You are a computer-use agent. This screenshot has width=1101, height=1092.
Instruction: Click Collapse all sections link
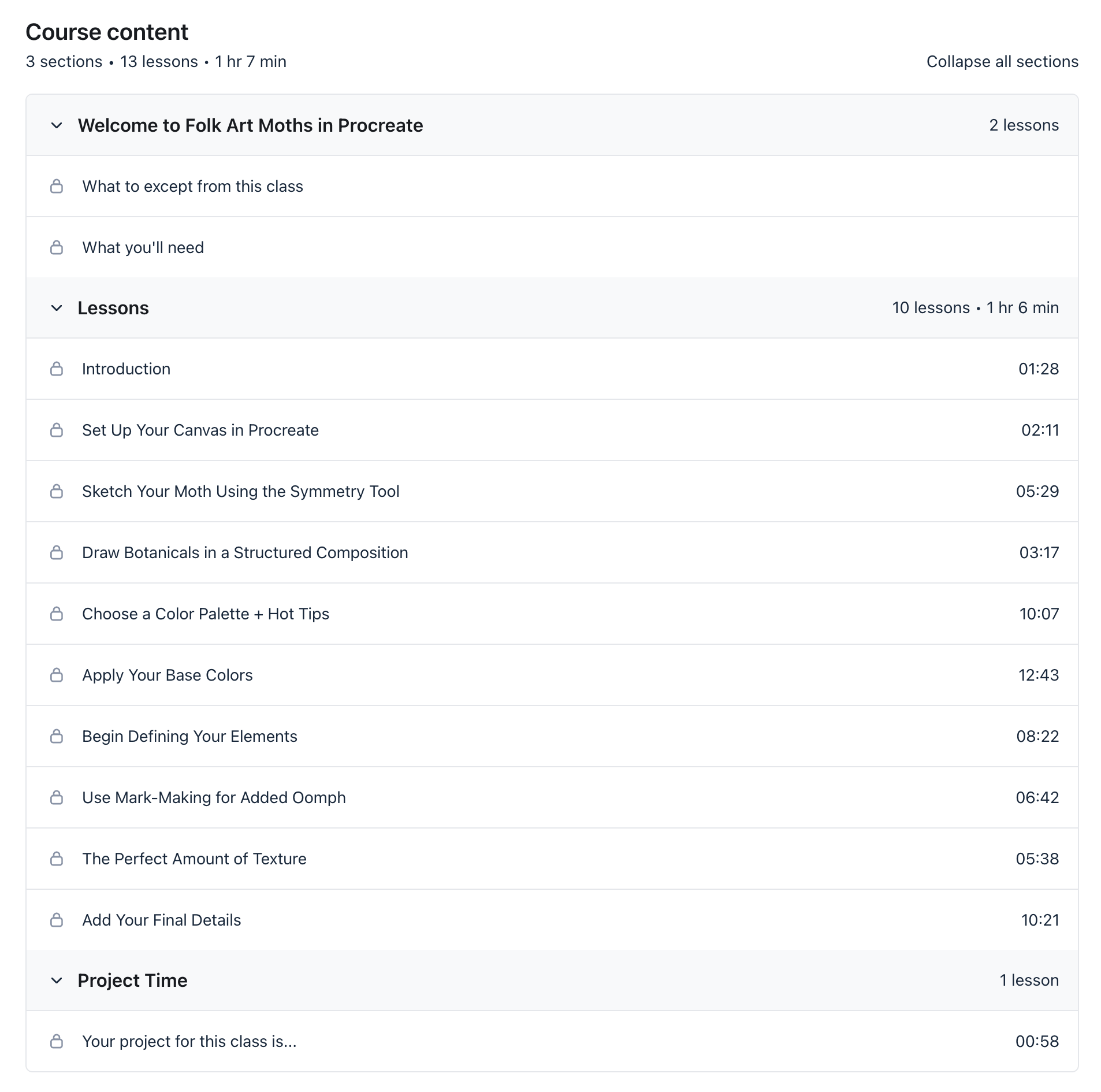[x=1002, y=62]
